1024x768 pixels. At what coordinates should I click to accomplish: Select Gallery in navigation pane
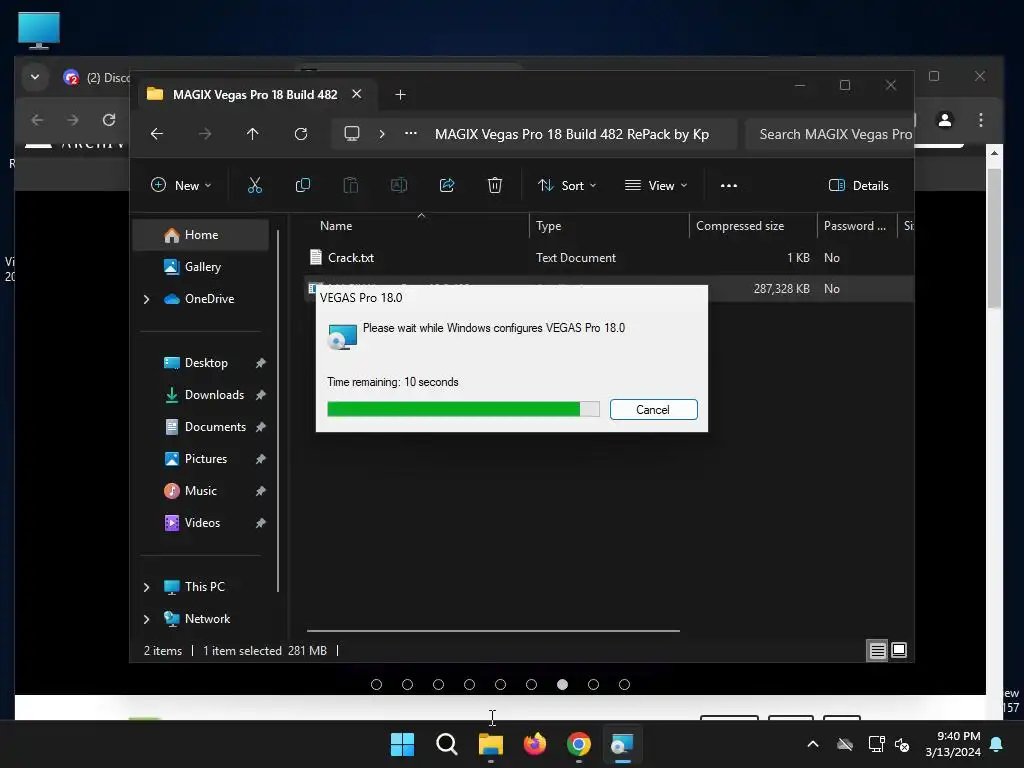point(201,267)
